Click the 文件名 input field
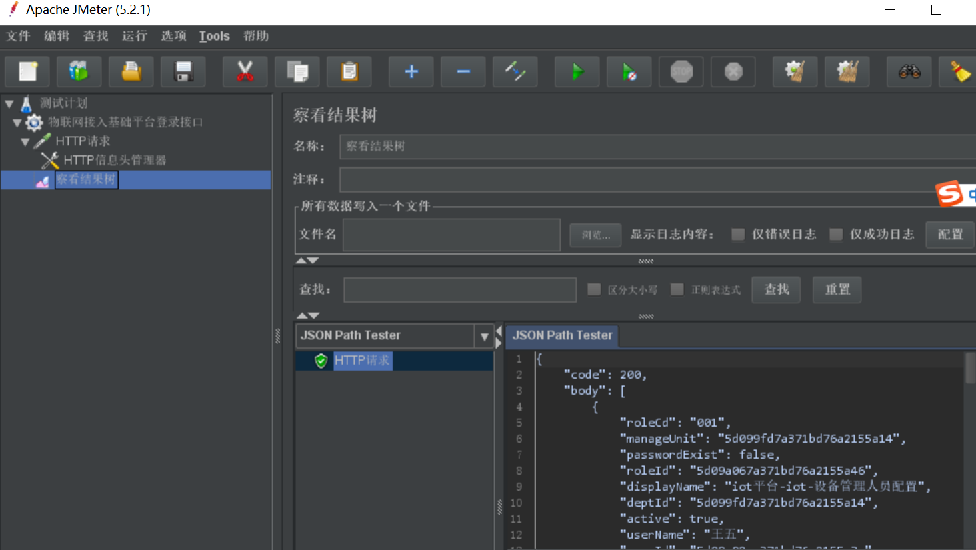 point(452,235)
